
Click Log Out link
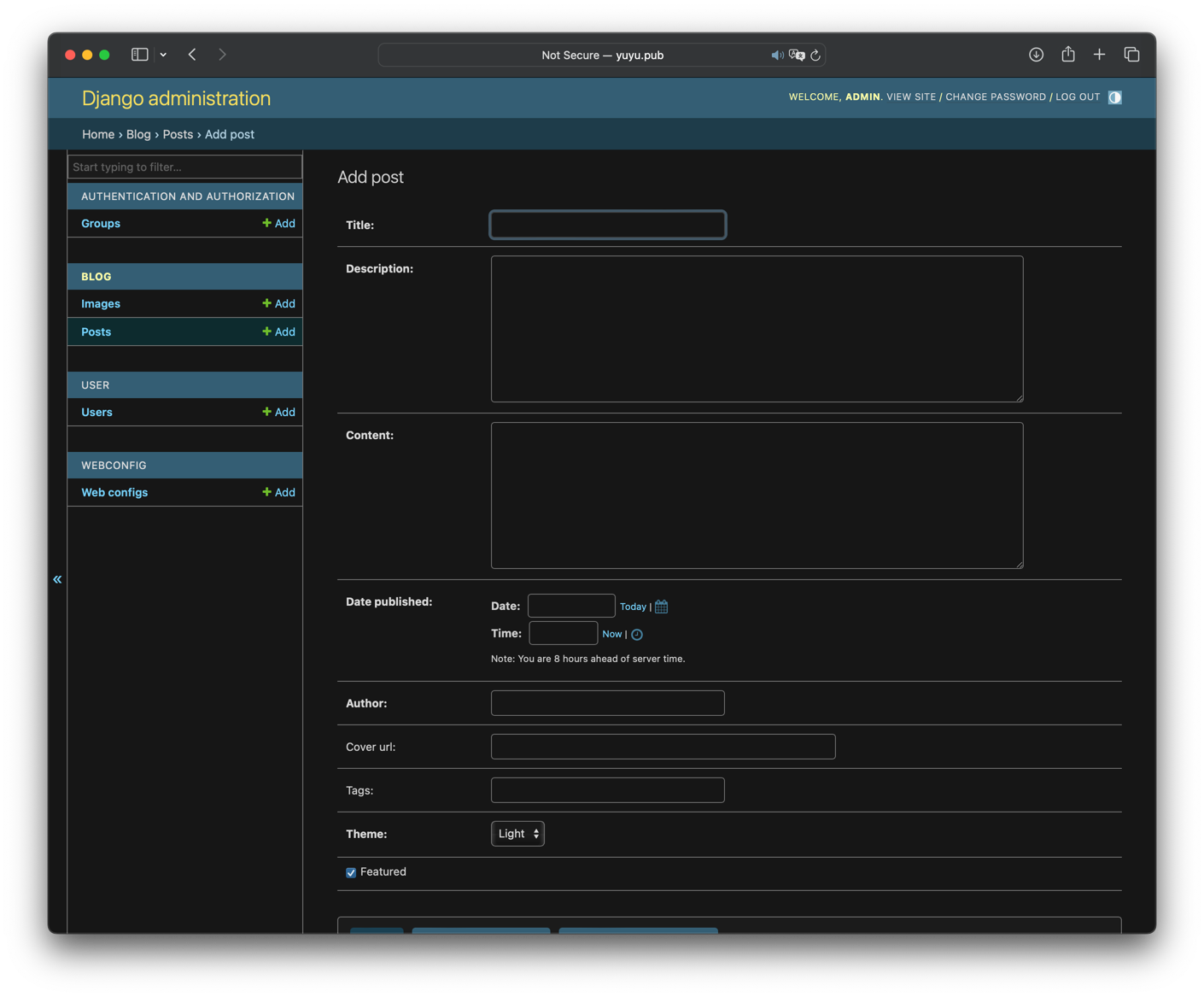coord(1078,97)
